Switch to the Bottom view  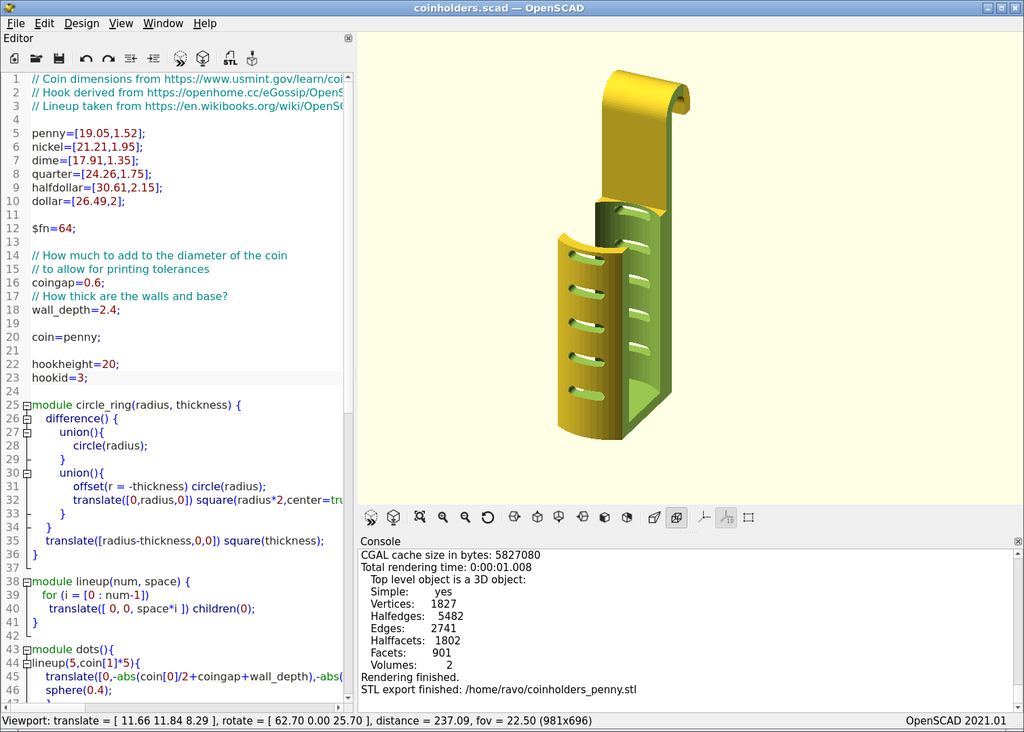[559, 517]
